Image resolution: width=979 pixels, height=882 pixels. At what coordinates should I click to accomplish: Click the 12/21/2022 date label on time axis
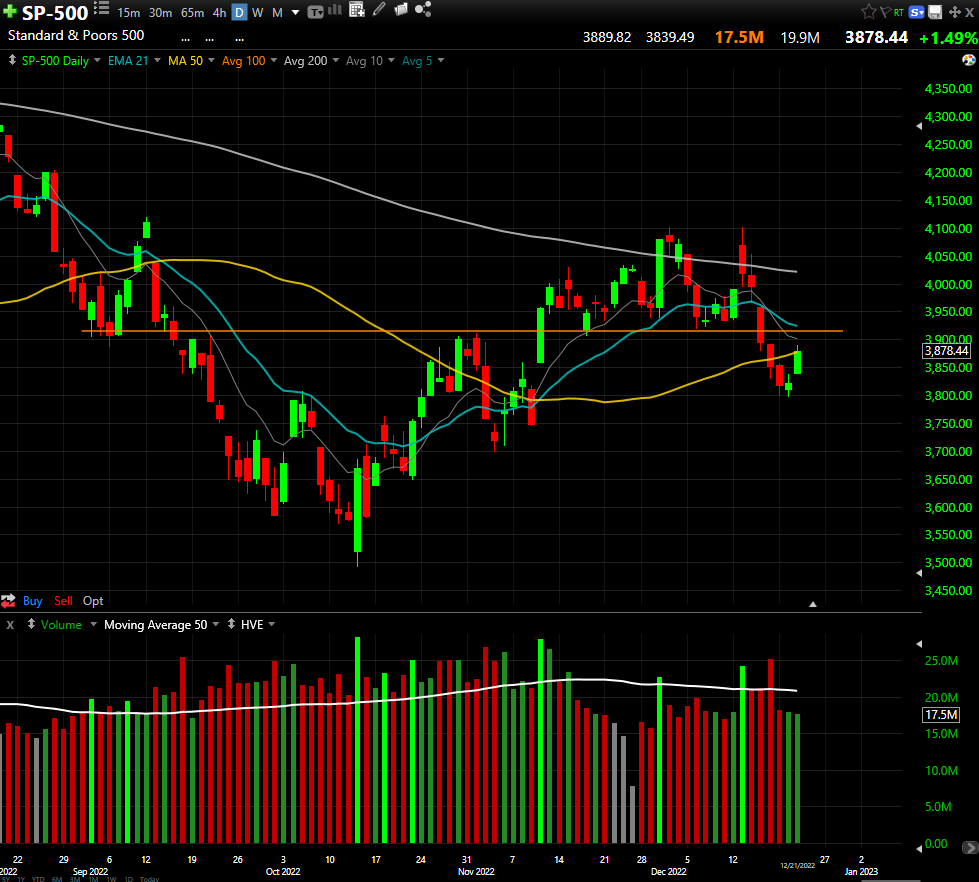click(x=797, y=865)
